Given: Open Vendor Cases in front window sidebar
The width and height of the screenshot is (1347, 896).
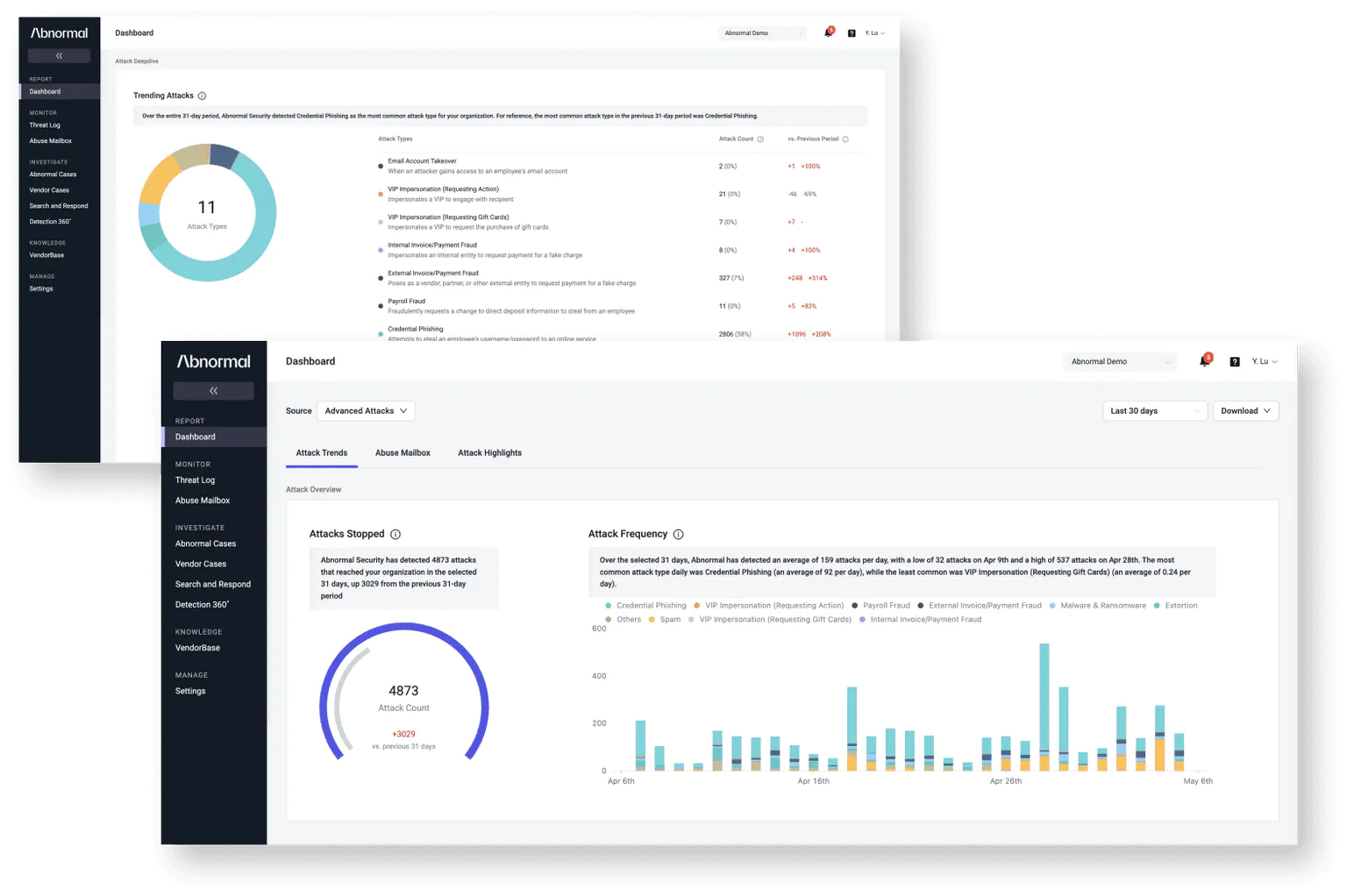Looking at the screenshot, I should [201, 564].
